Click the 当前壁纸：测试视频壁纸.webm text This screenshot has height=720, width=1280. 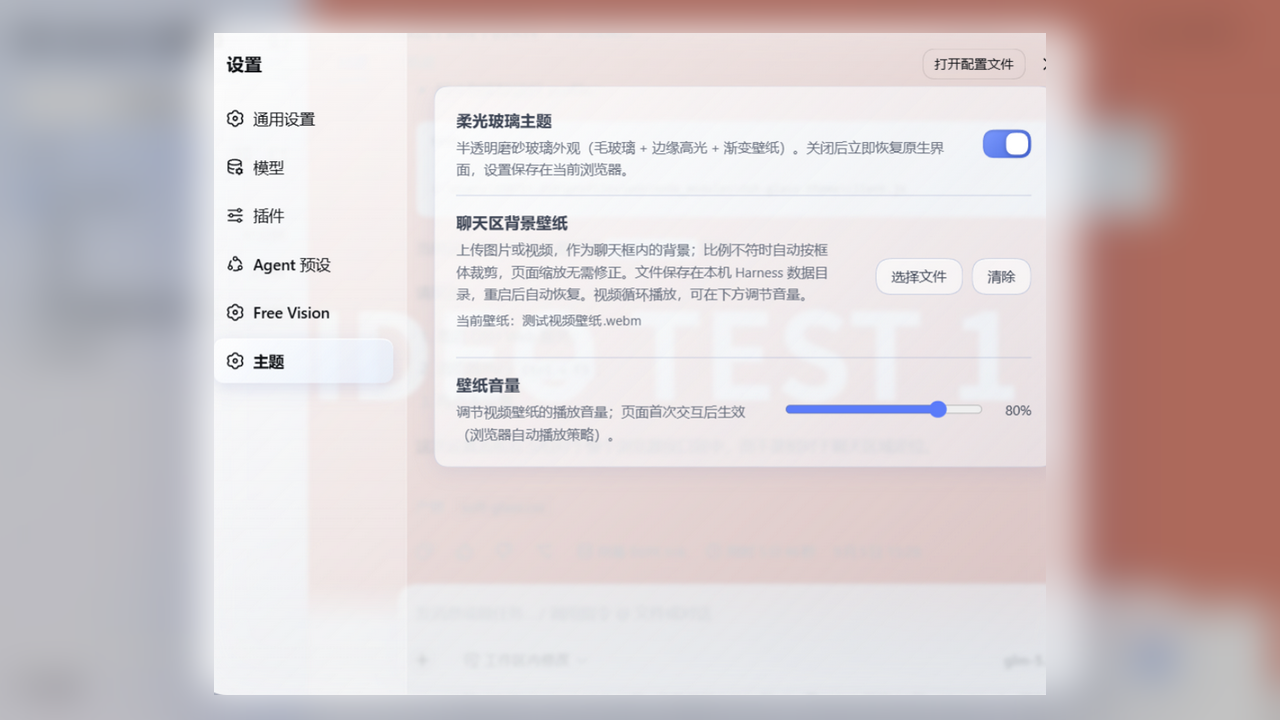tap(549, 321)
